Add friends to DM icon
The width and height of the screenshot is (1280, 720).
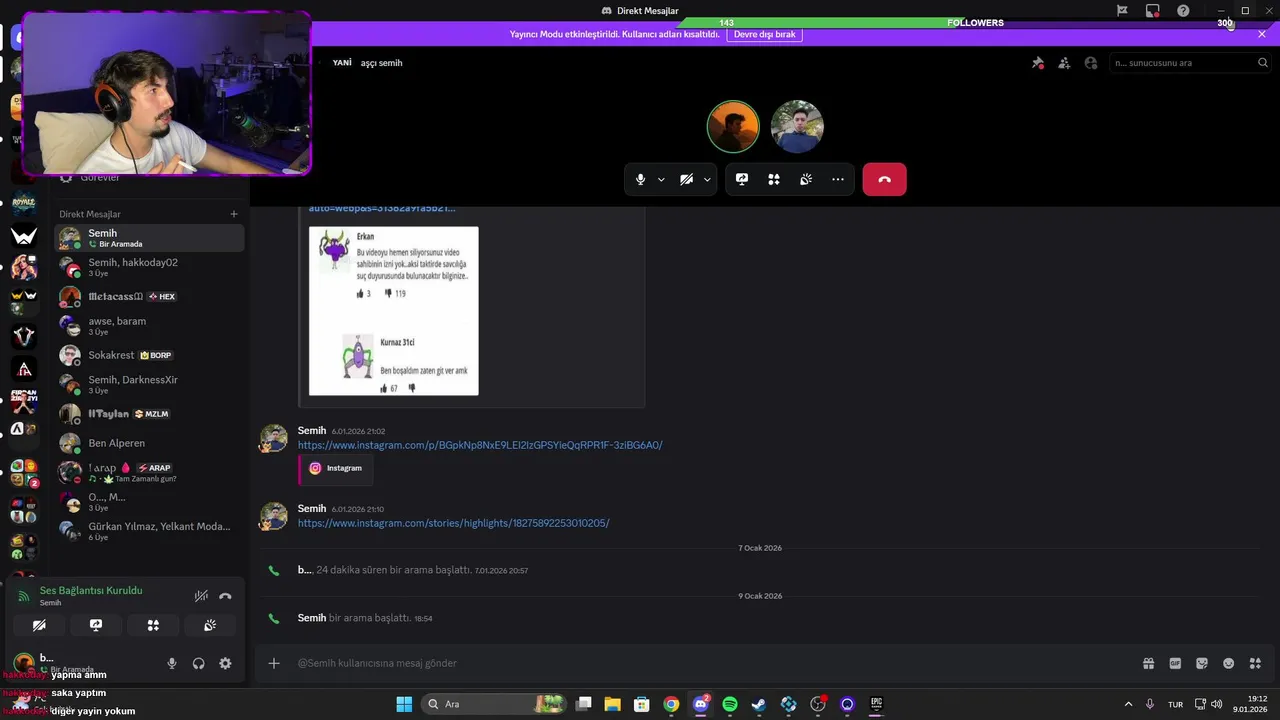pos(1064,63)
